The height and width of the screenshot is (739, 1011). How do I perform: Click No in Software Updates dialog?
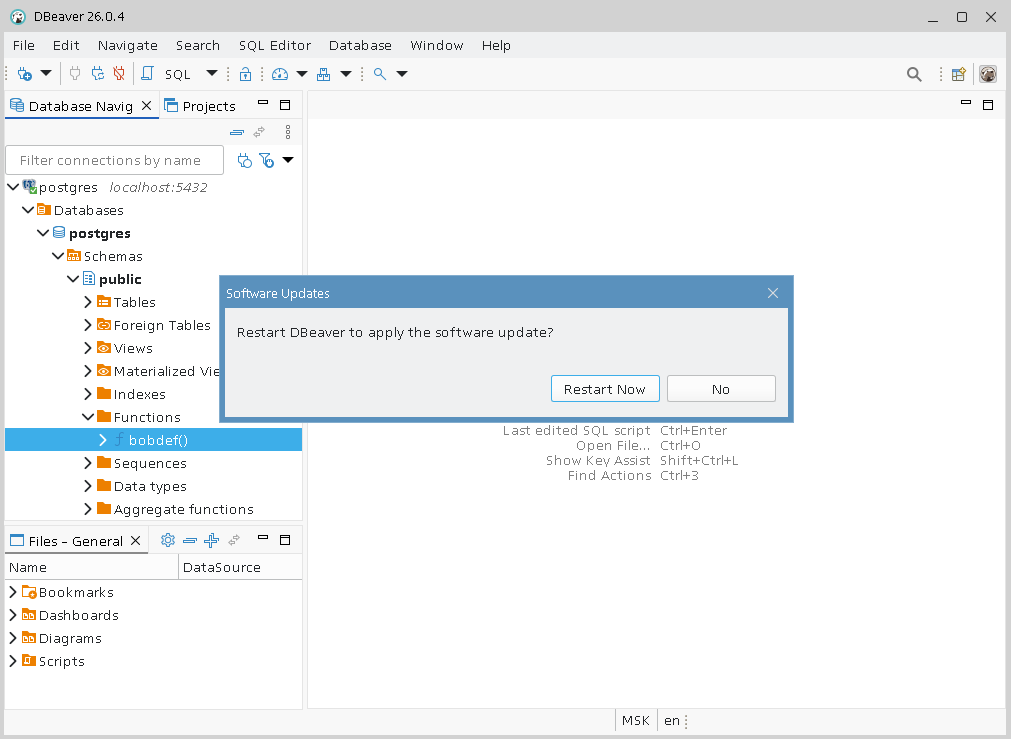point(721,389)
